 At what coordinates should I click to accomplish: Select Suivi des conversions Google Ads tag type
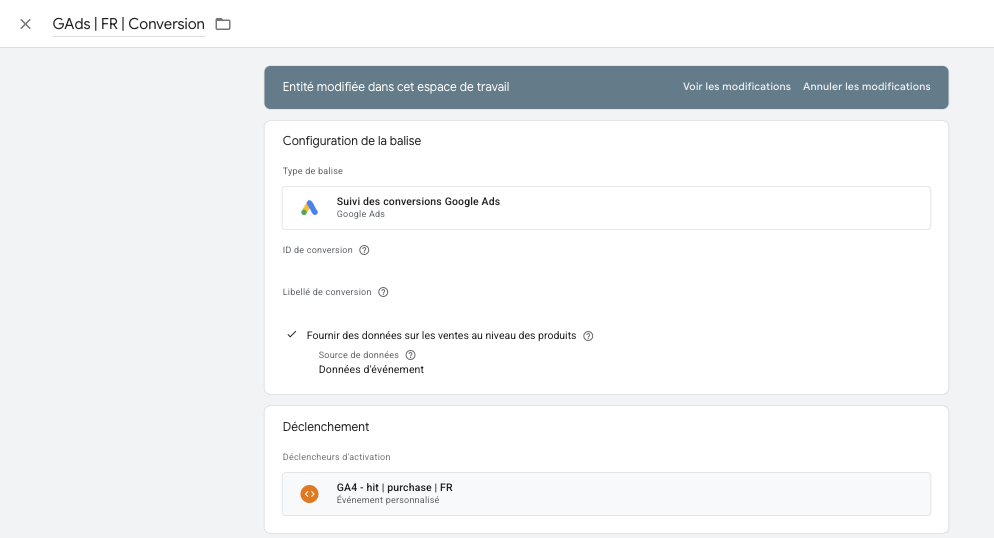pyautogui.click(x=418, y=202)
